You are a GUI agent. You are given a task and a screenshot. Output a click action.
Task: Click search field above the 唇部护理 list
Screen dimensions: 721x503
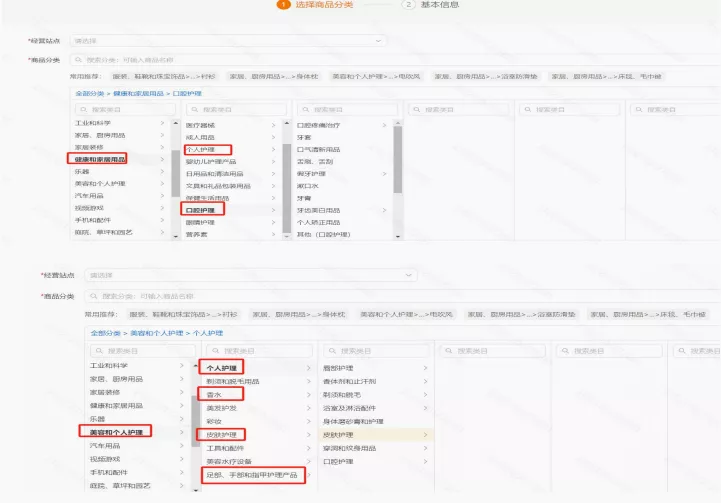(376, 351)
